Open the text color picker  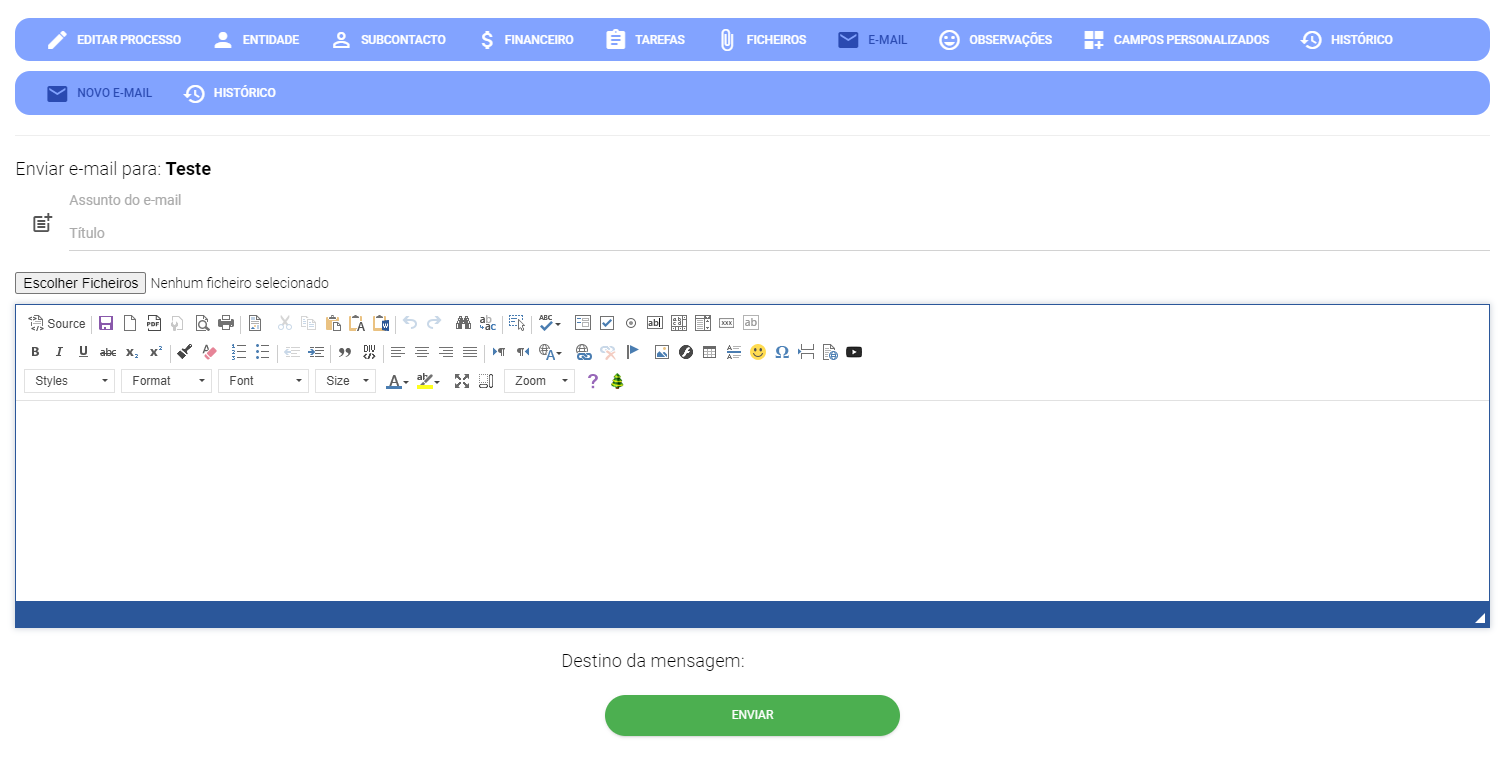[x=397, y=381]
